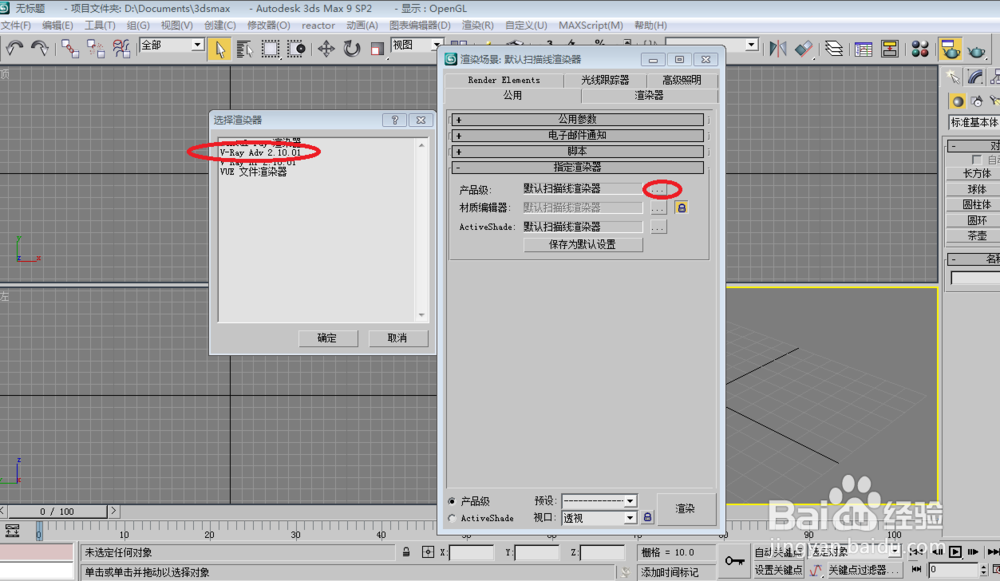Expand the 电子邮件通知 rollout
The width and height of the screenshot is (1000, 581).
click(x=578, y=135)
